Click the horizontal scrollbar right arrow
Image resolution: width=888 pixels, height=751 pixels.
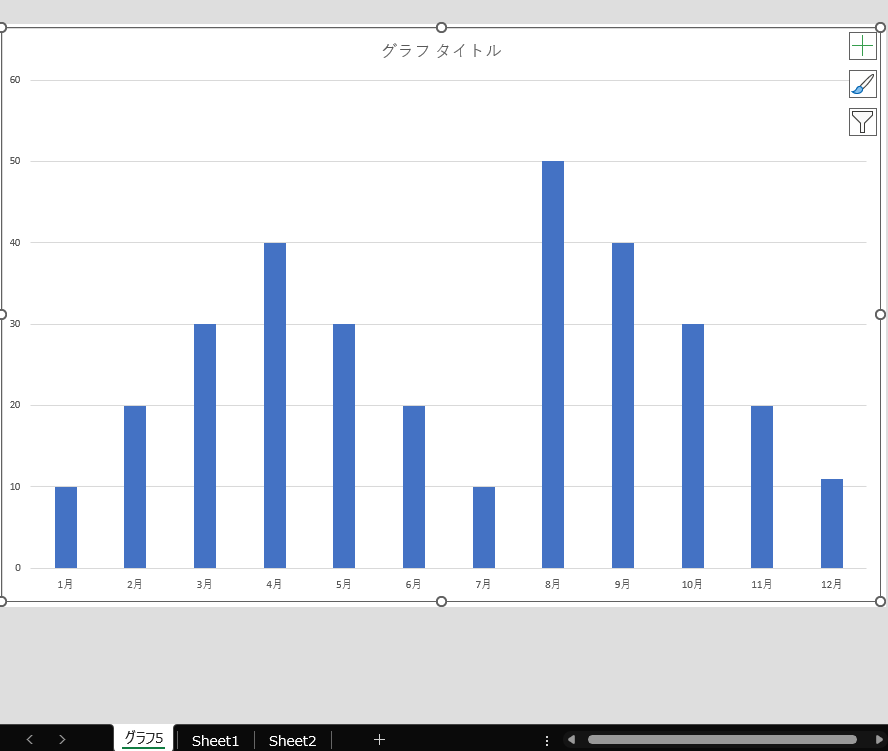879,739
